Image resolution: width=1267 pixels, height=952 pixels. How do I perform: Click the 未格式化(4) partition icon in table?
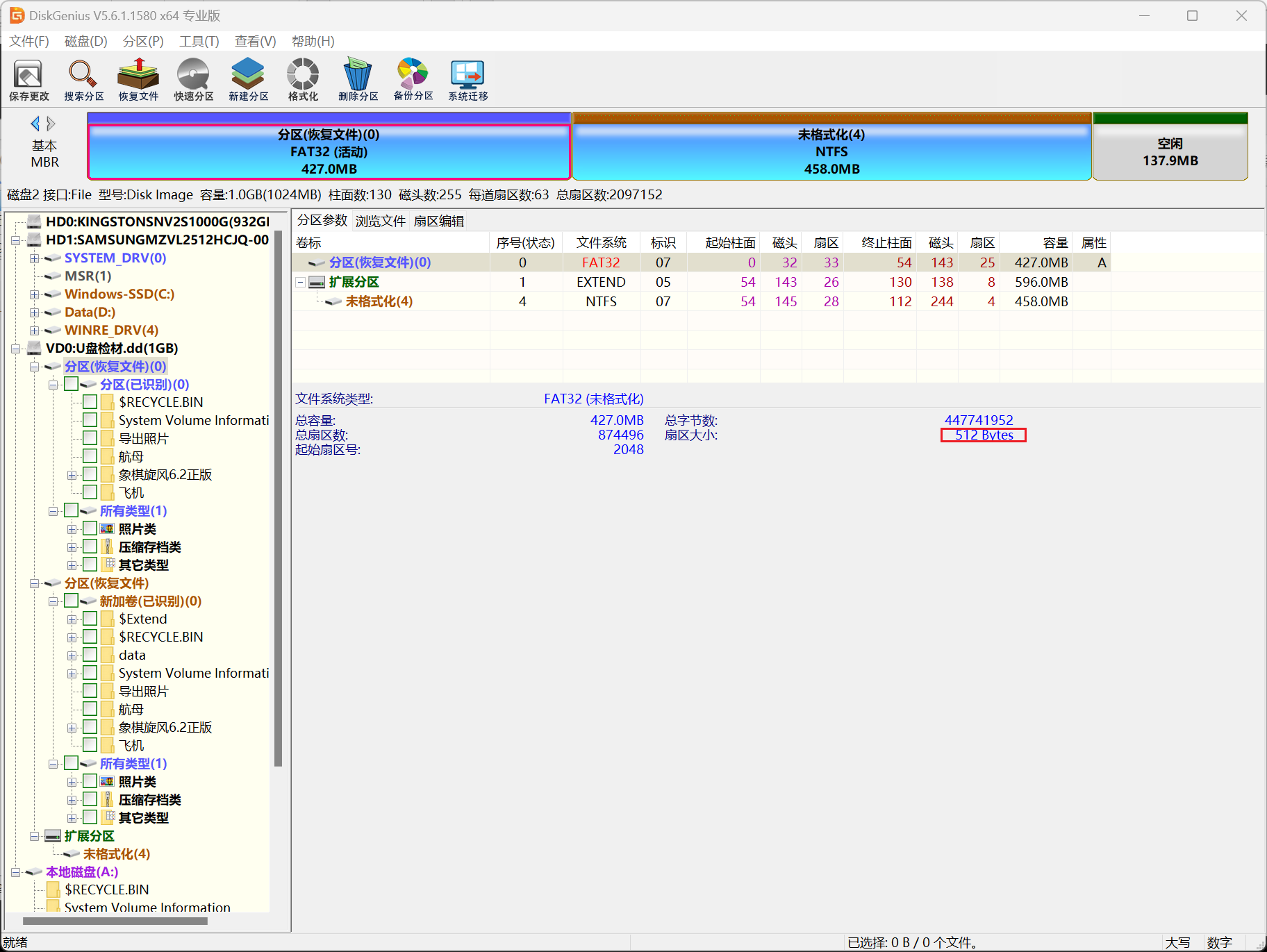pos(333,301)
